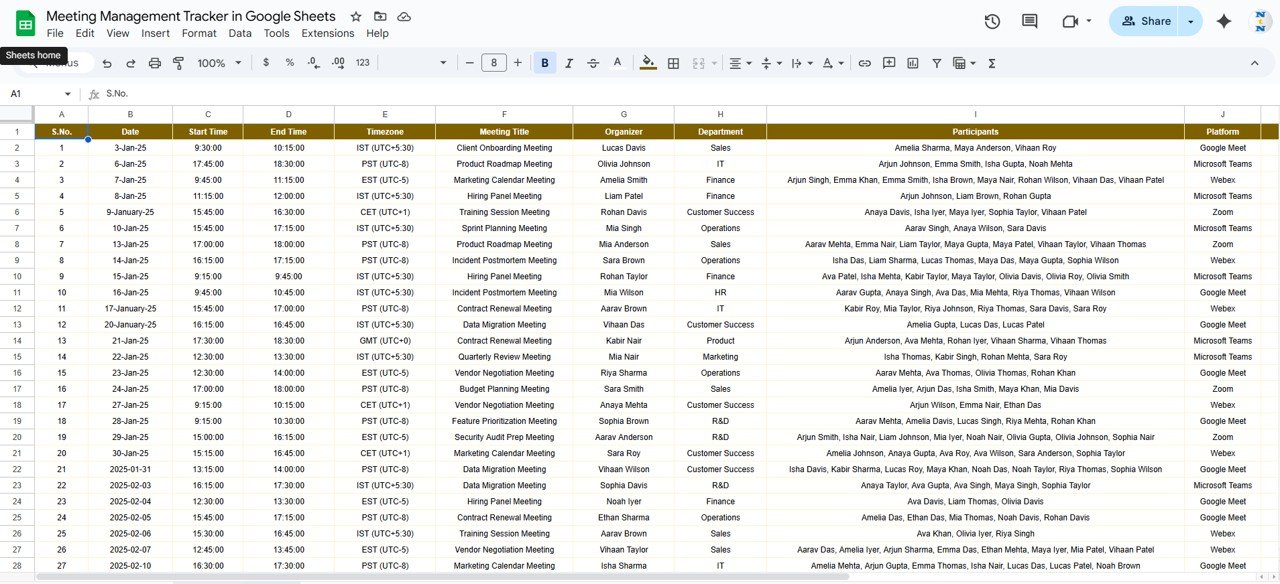Open the insert link tool
This screenshot has height=584, width=1280.
[863, 62]
